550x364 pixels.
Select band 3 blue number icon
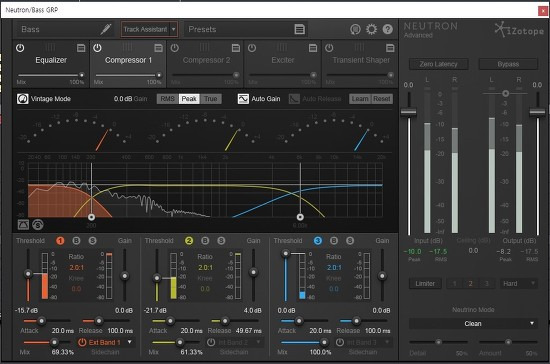pos(317,241)
